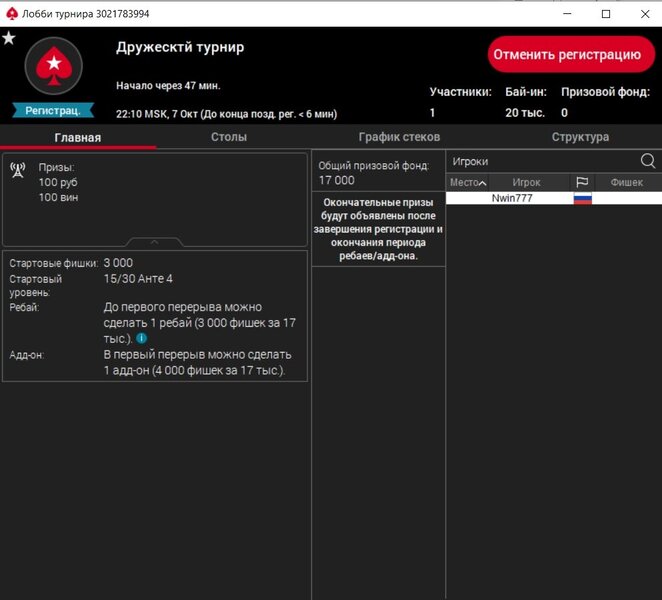Click the Регистрац. status badge
Image resolution: width=662 pixels, height=600 pixels.
(53, 110)
